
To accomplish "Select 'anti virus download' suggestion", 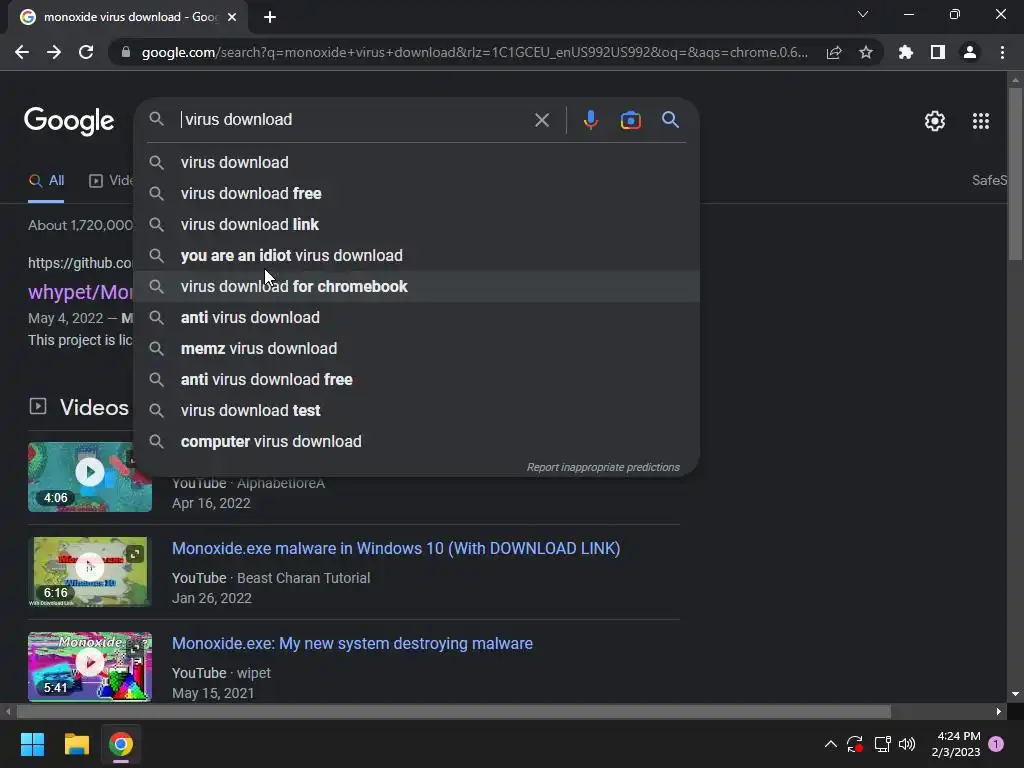I will pyautogui.click(x=417, y=317).
